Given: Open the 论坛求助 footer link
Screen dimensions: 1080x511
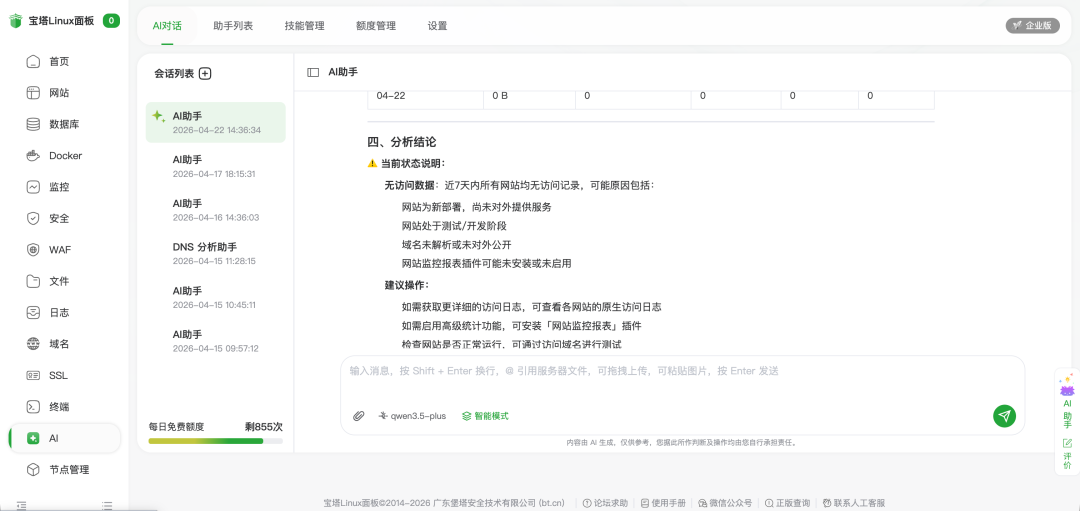Looking at the screenshot, I should [x=605, y=503].
